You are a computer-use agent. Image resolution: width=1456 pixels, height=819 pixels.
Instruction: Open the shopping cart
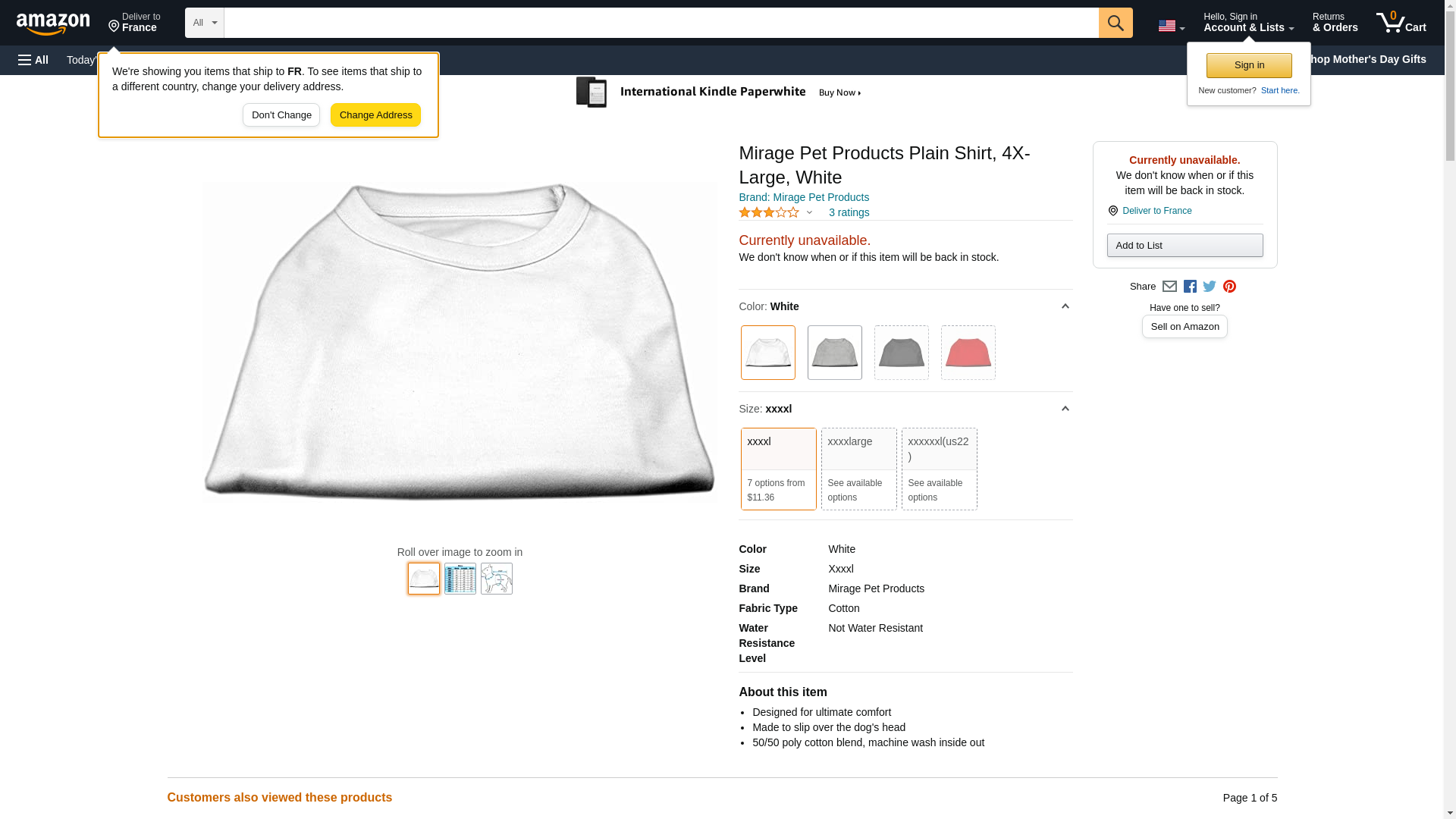point(1401,23)
